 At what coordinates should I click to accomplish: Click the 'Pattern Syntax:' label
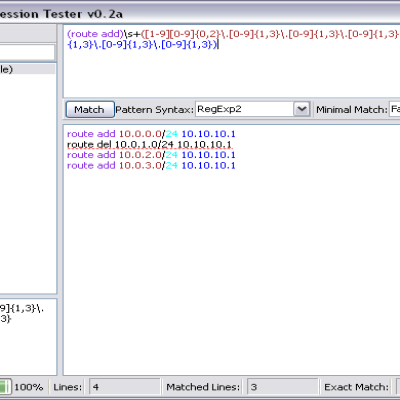tap(154, 110)
